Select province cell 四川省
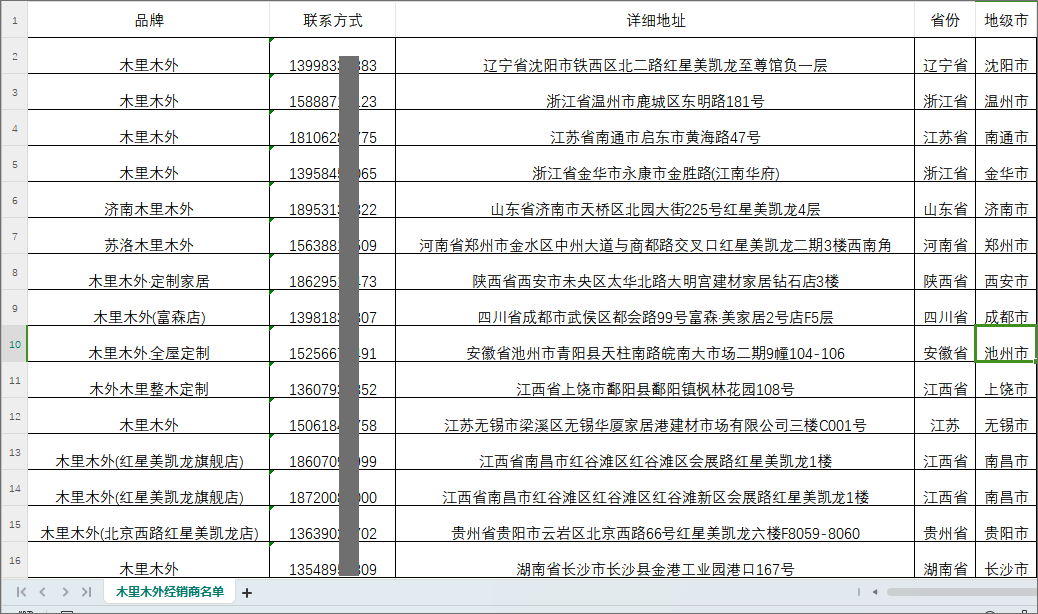1038x614 pixels. click(x=945, y=308)
